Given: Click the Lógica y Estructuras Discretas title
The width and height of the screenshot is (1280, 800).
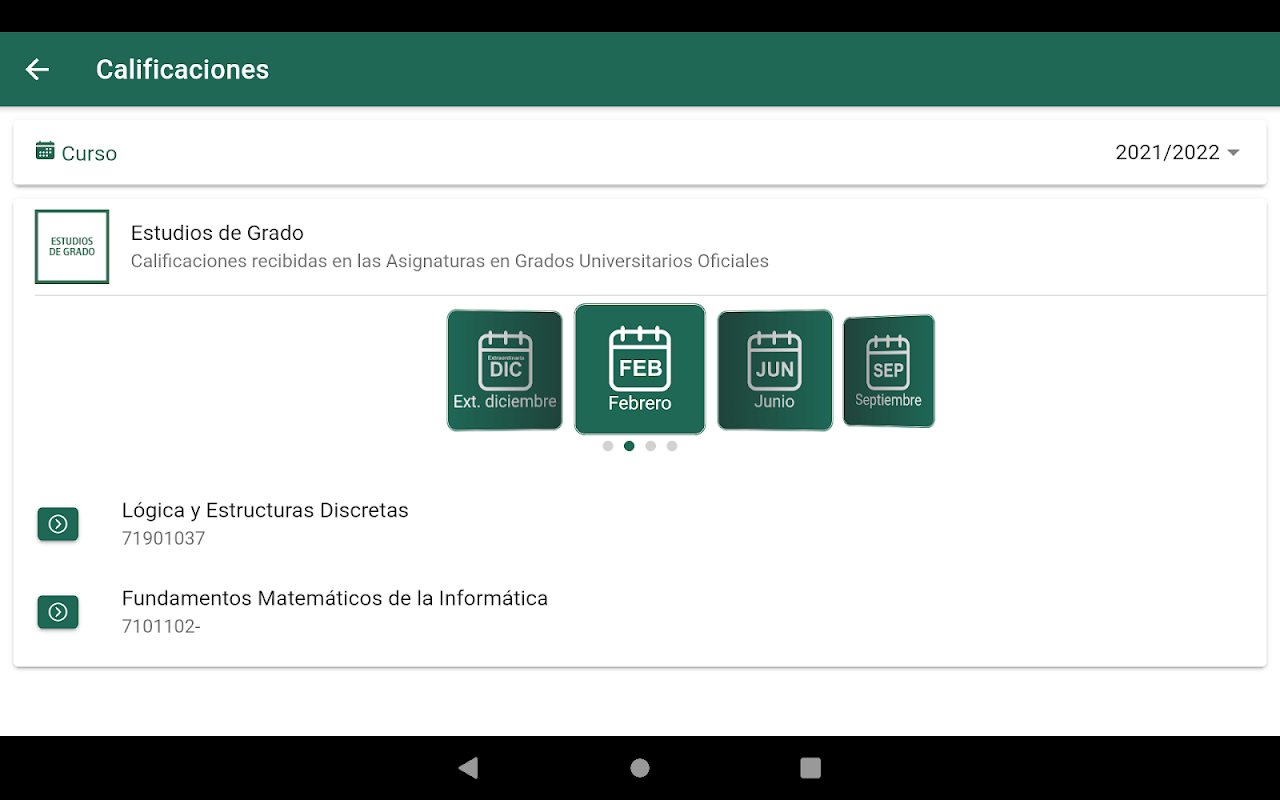Looking at the screenshot, I should pyautogui.click(x=265, y=510).
